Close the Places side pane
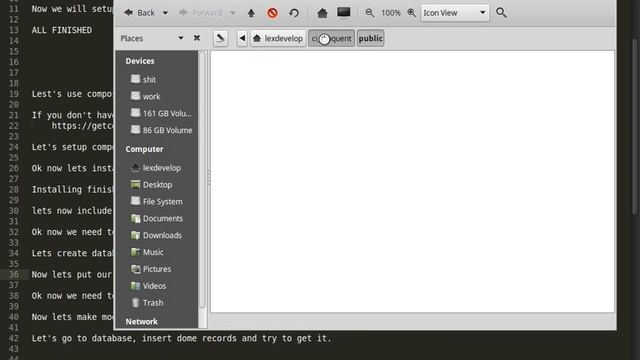 197,38
